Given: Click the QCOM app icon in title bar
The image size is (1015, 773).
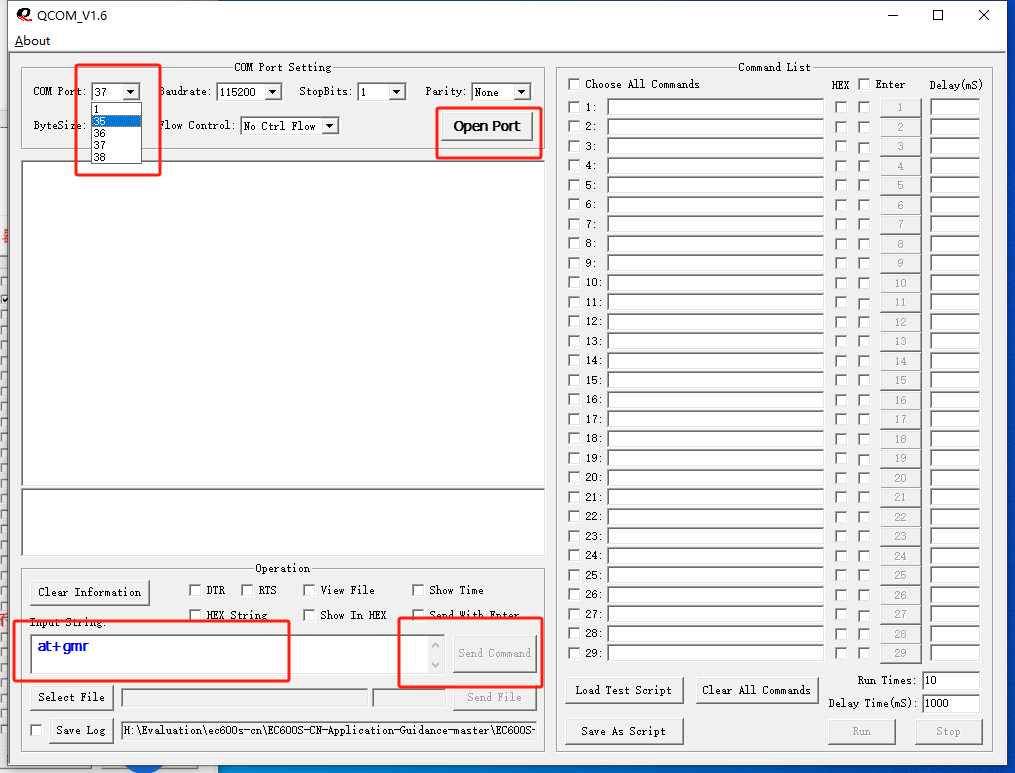Looking at the screenshot, I should pyautogui.click(x=24, y=14).
